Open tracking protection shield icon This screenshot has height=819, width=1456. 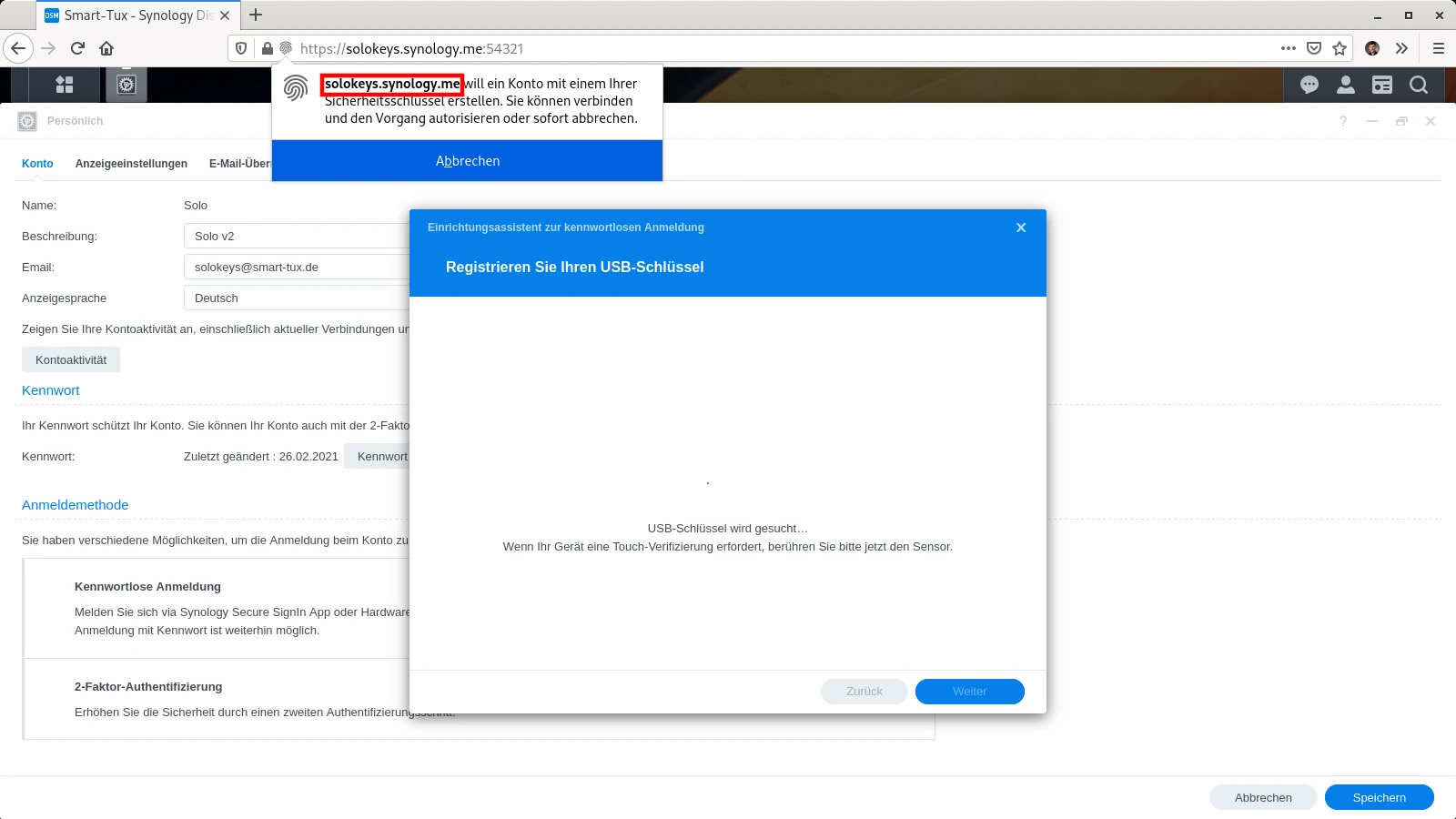(x=241, y=48)
